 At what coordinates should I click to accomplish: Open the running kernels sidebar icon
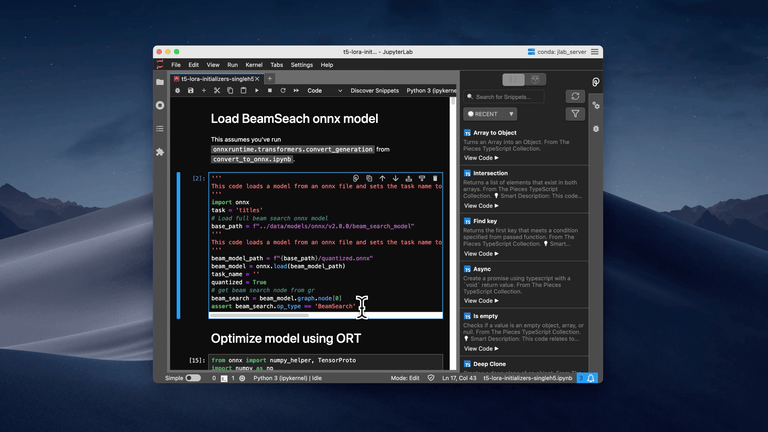point(160,105)
